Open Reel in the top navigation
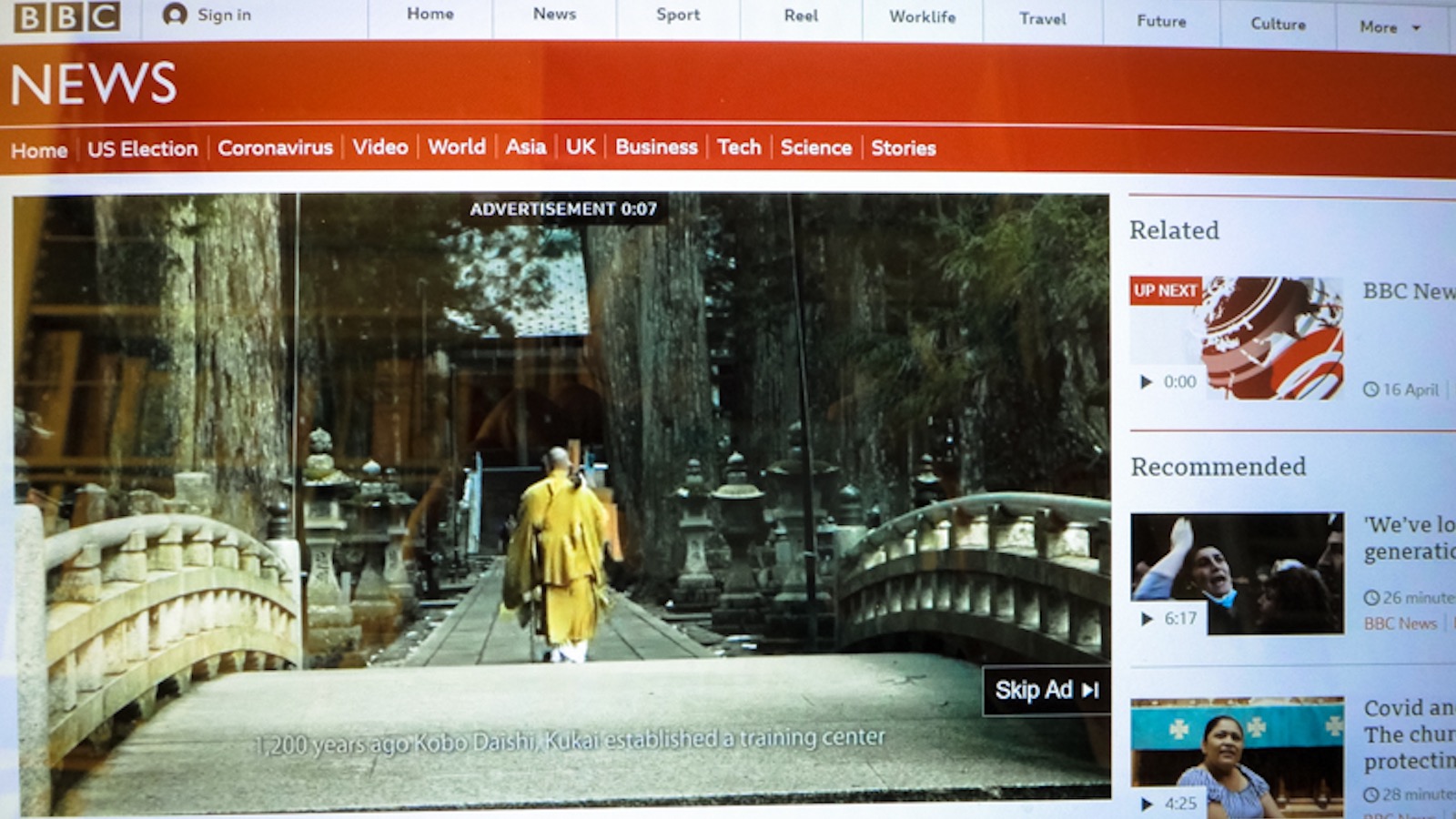 pyautogui.click(x=801, y=15)
